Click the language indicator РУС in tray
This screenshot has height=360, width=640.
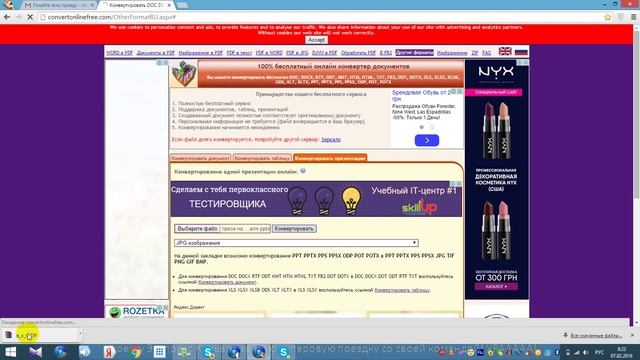pyautogui.click(x=599, y=352)
